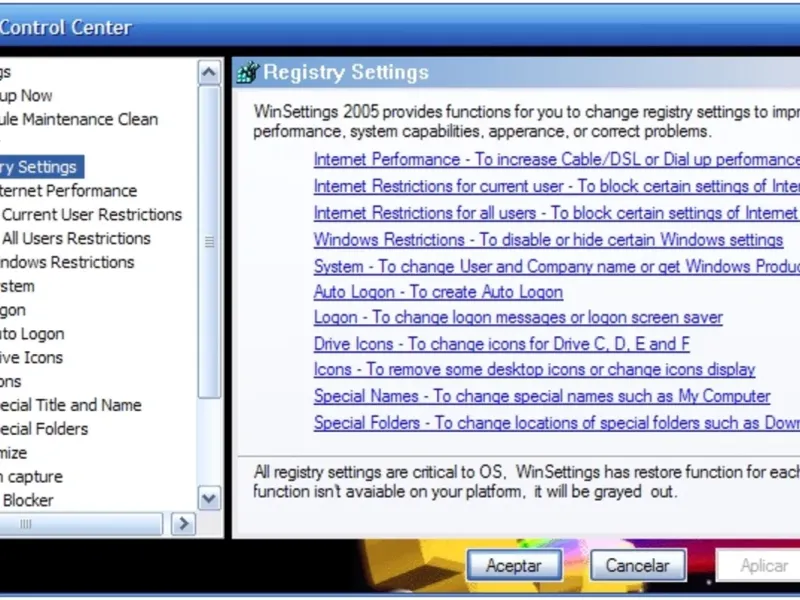The width and height of the screenshot is (800, 600).
Task: Open Auto Logon creation link
Action: click(x=438, y=292)
